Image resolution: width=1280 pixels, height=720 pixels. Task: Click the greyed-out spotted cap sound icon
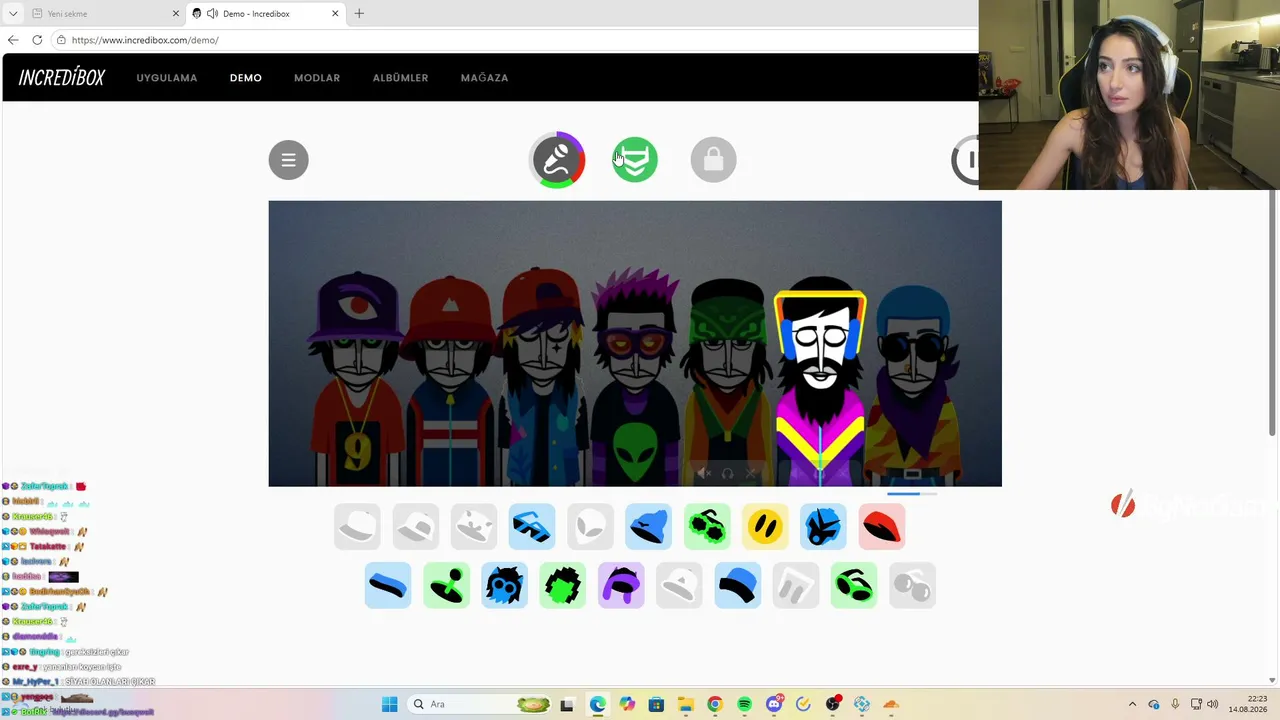(x=473, y=527)
